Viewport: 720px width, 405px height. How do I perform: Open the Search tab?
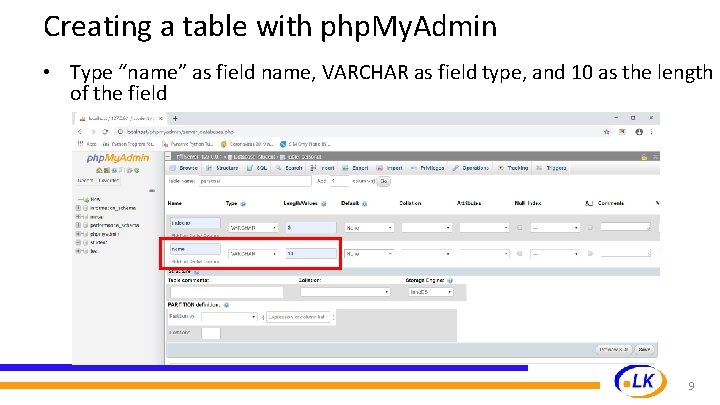tap(289, 168)
